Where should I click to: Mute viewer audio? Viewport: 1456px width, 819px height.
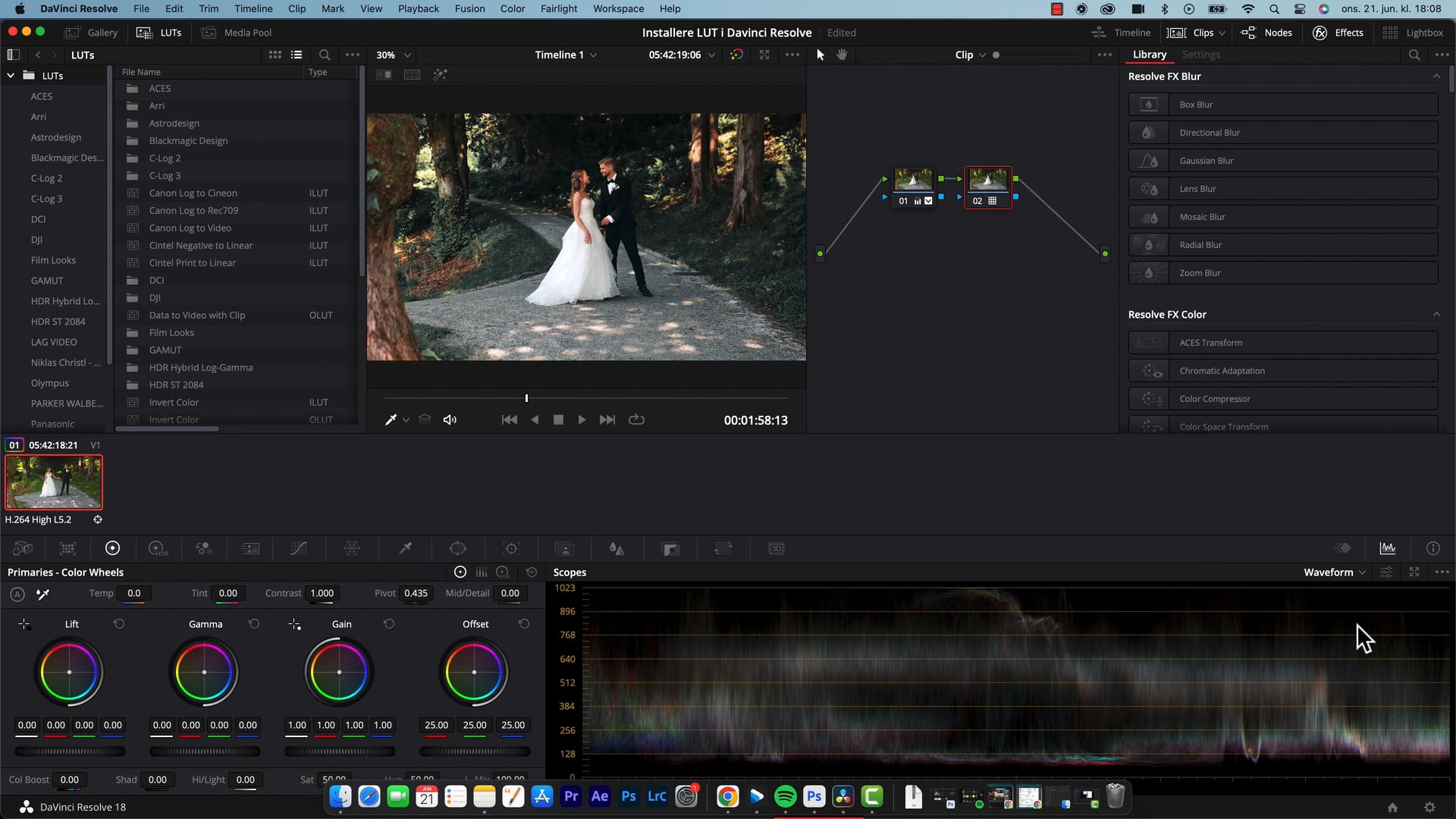[450, 419]
